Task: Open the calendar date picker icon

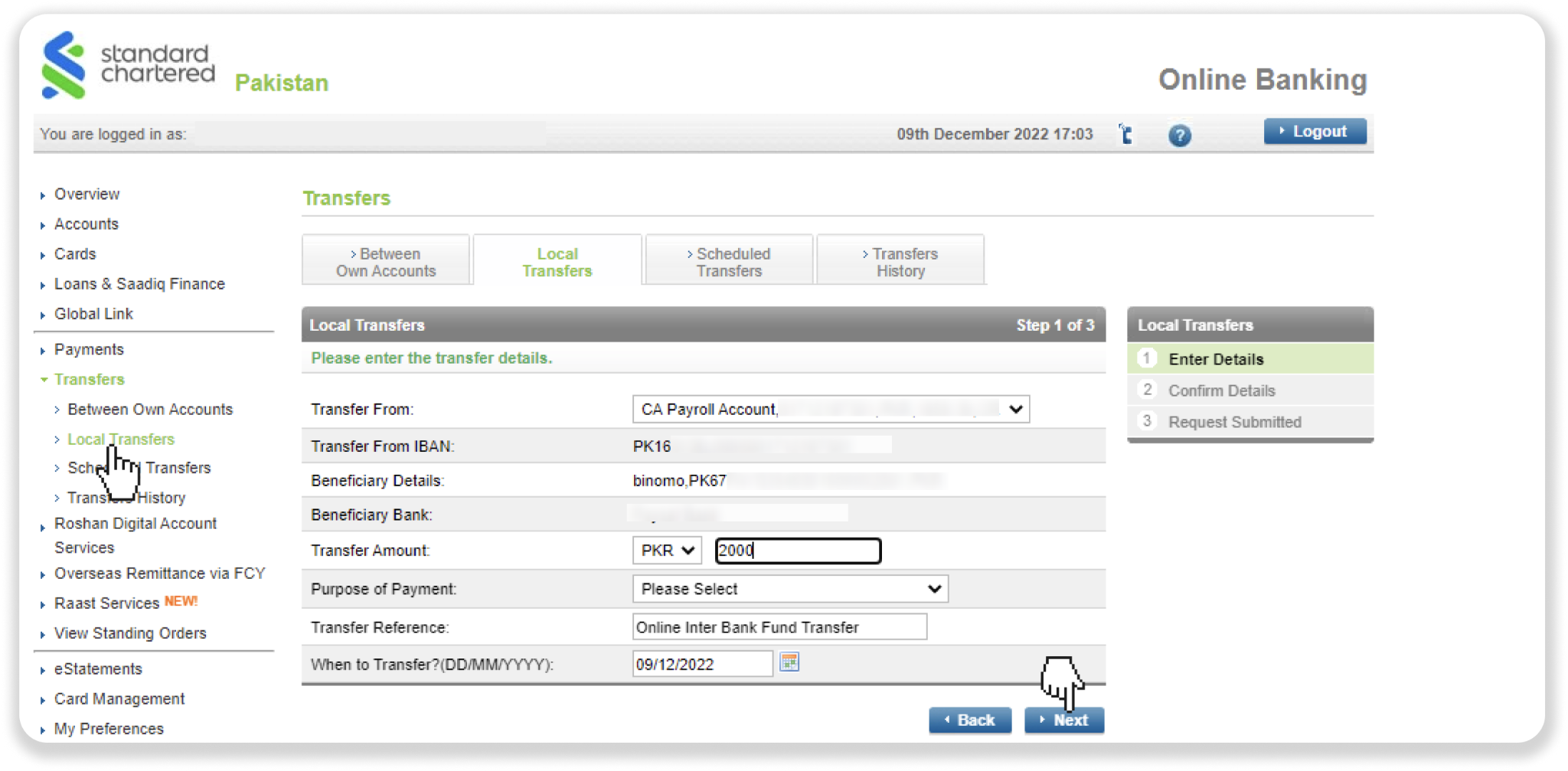Action: pyautogui.click(x=789, y=662)
